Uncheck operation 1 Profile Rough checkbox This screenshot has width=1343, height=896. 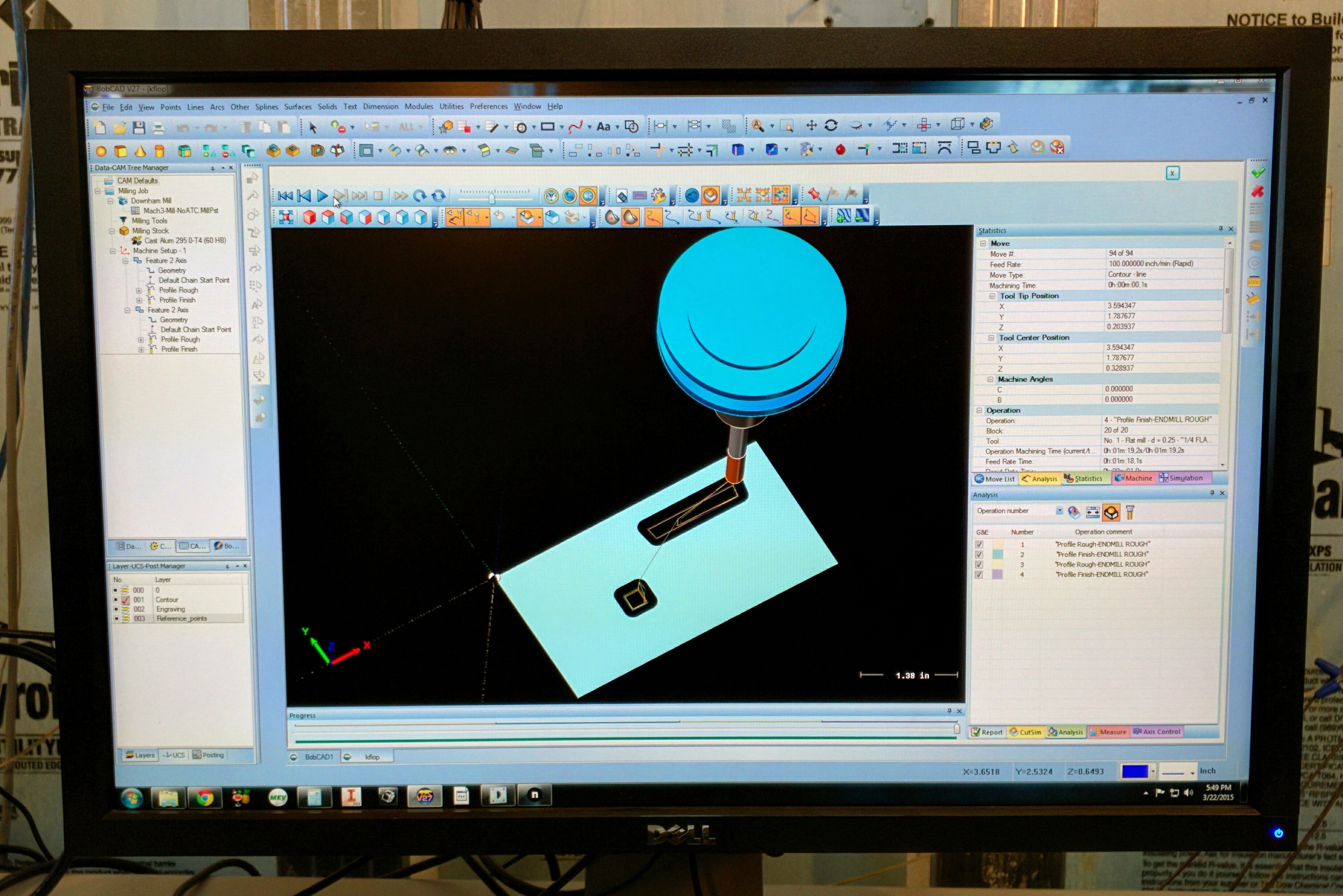pyautogui.click(x=979, y=545)
